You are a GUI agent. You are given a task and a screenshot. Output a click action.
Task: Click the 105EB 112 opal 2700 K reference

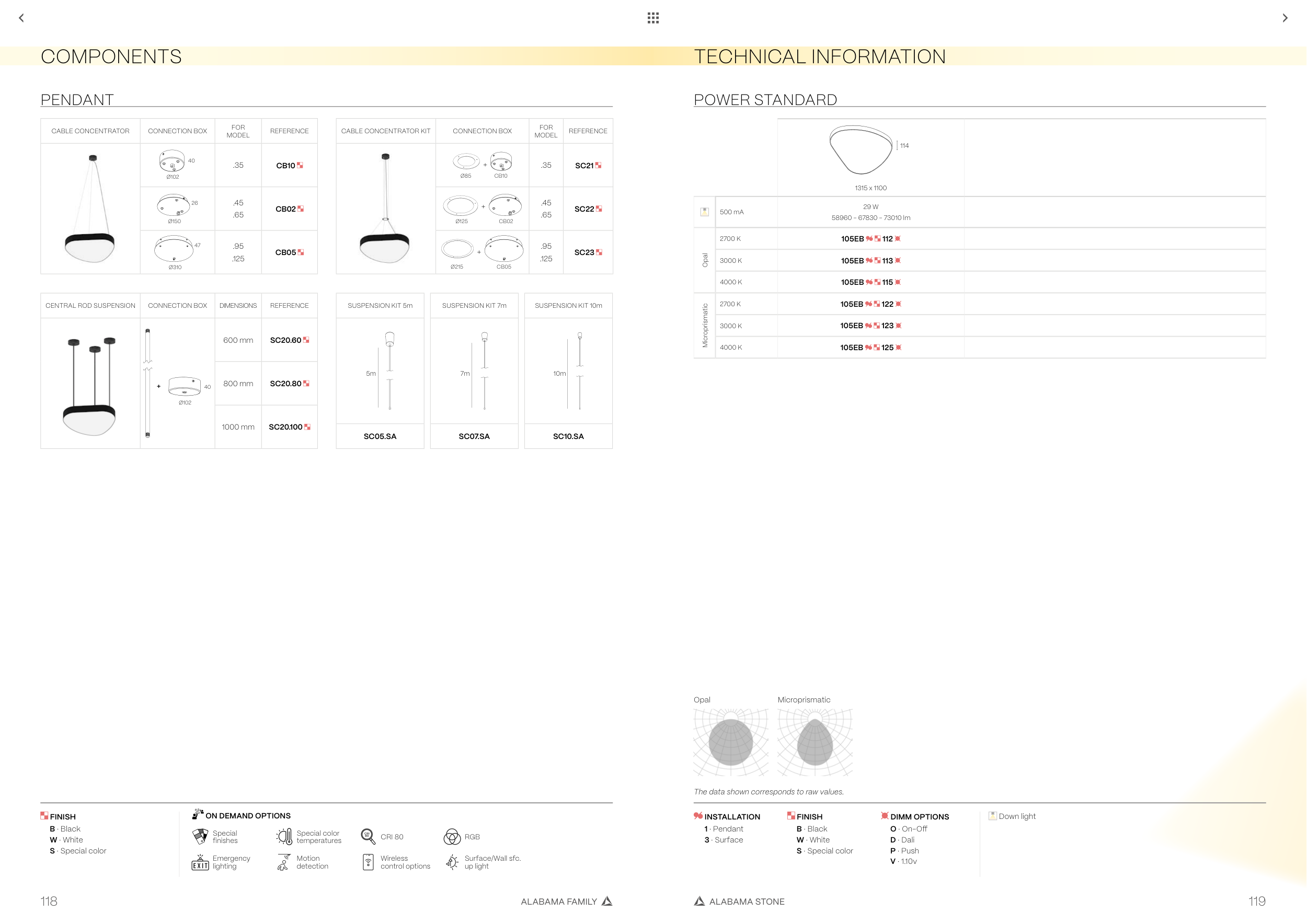[x=870, y=239]
